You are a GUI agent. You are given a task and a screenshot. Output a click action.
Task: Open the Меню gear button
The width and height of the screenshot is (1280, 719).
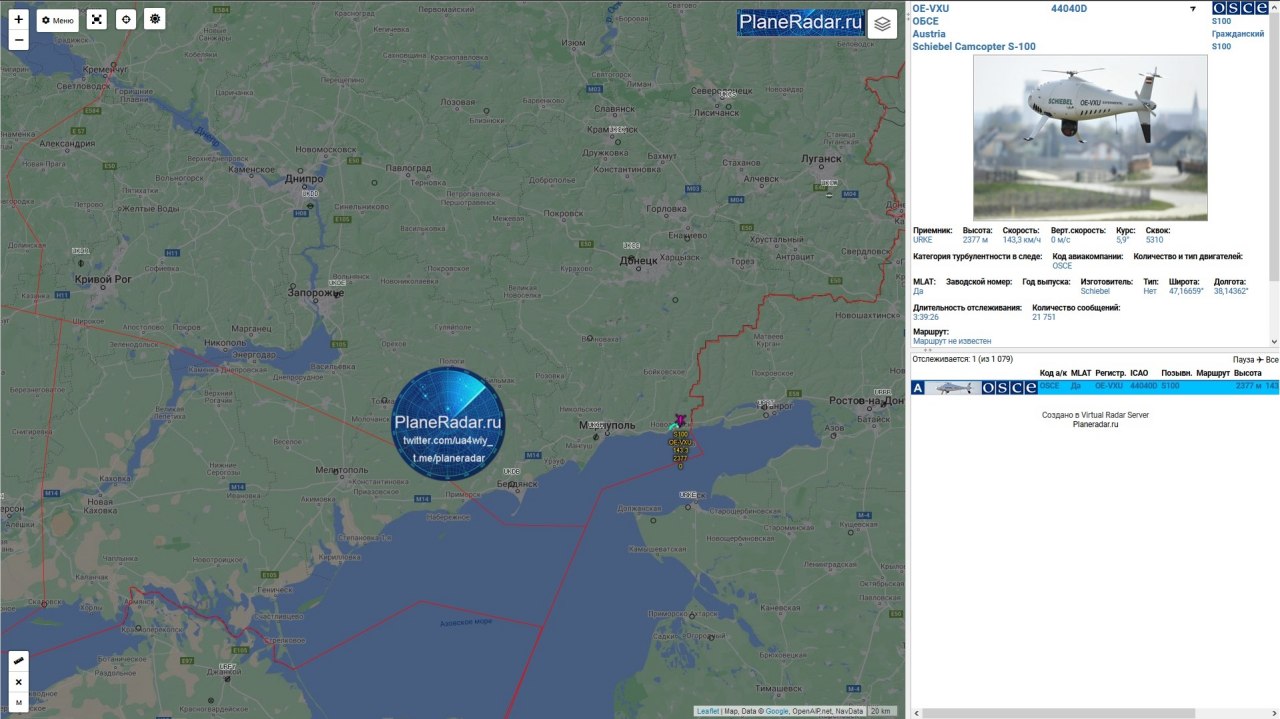(58, 20)
